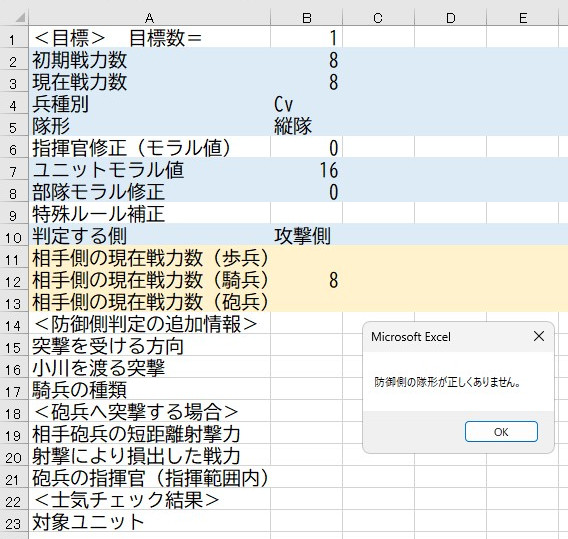The height and width of the screenshot is (539, 568).
Task: Select column A header
Action: [x=149, y=17]
